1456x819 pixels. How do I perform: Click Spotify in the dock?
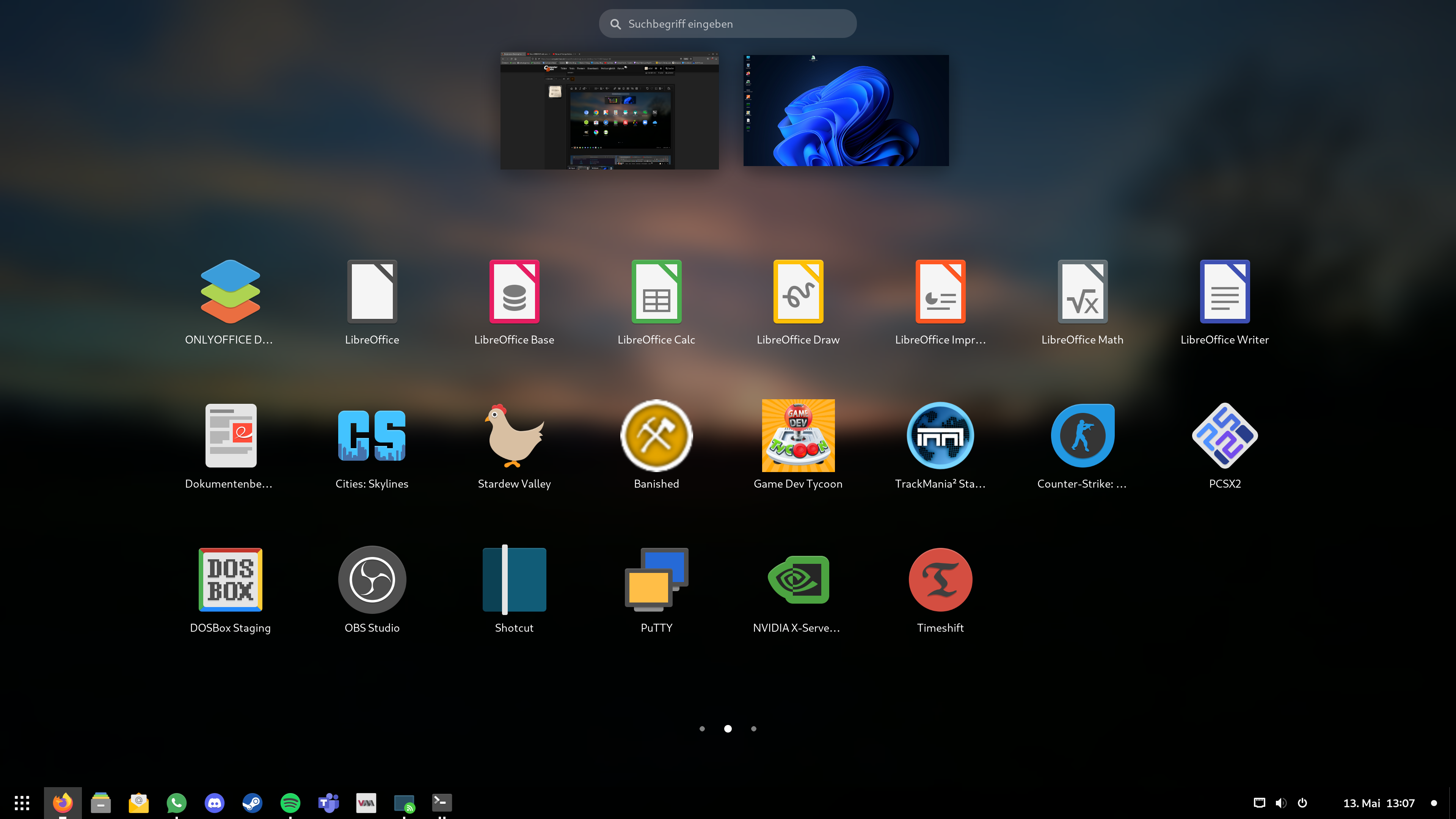(290, 803)
